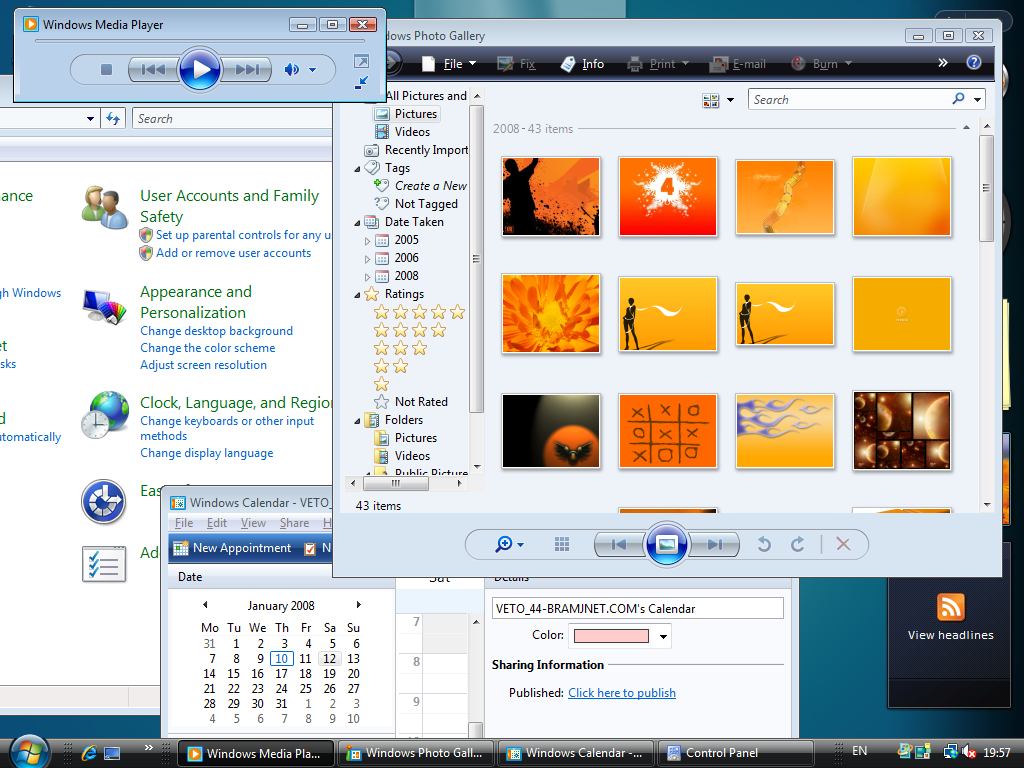1024x768 pixels.
Task: Click Play in Windows Media Player
Action: tap(200, 69)
